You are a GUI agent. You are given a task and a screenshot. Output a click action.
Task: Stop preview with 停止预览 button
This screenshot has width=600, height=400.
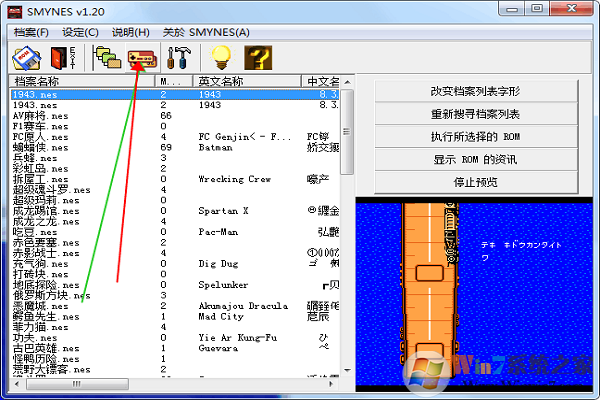click(474, 182)
